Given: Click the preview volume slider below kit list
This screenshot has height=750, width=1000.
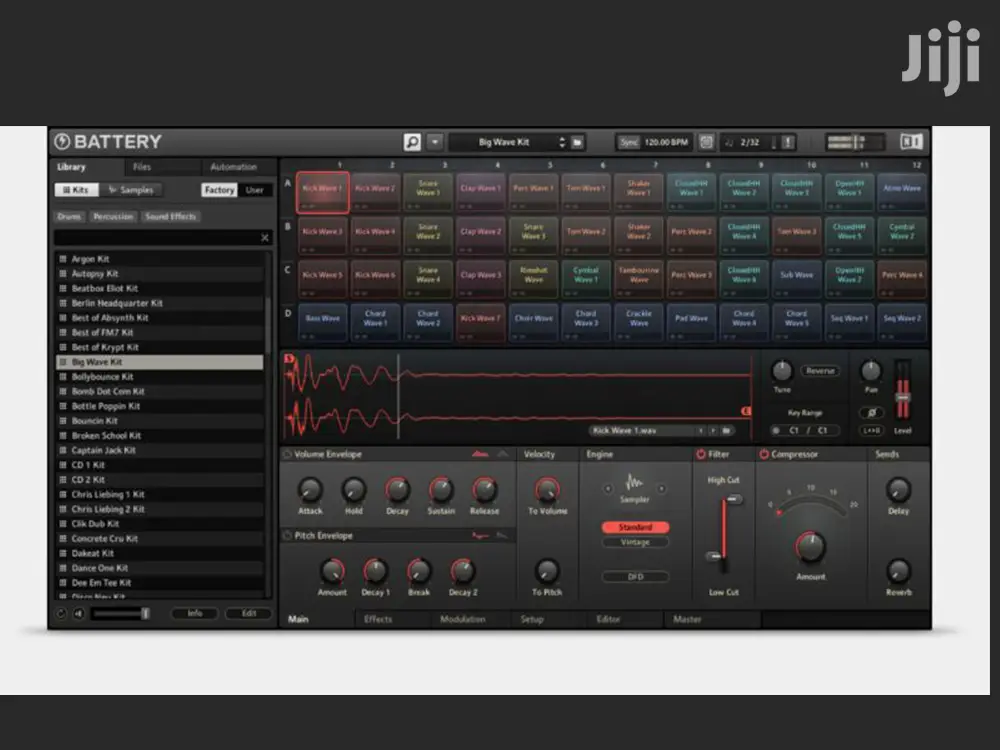Looking at the screenshot, I should pyautogui.click(x=121, y=614).
